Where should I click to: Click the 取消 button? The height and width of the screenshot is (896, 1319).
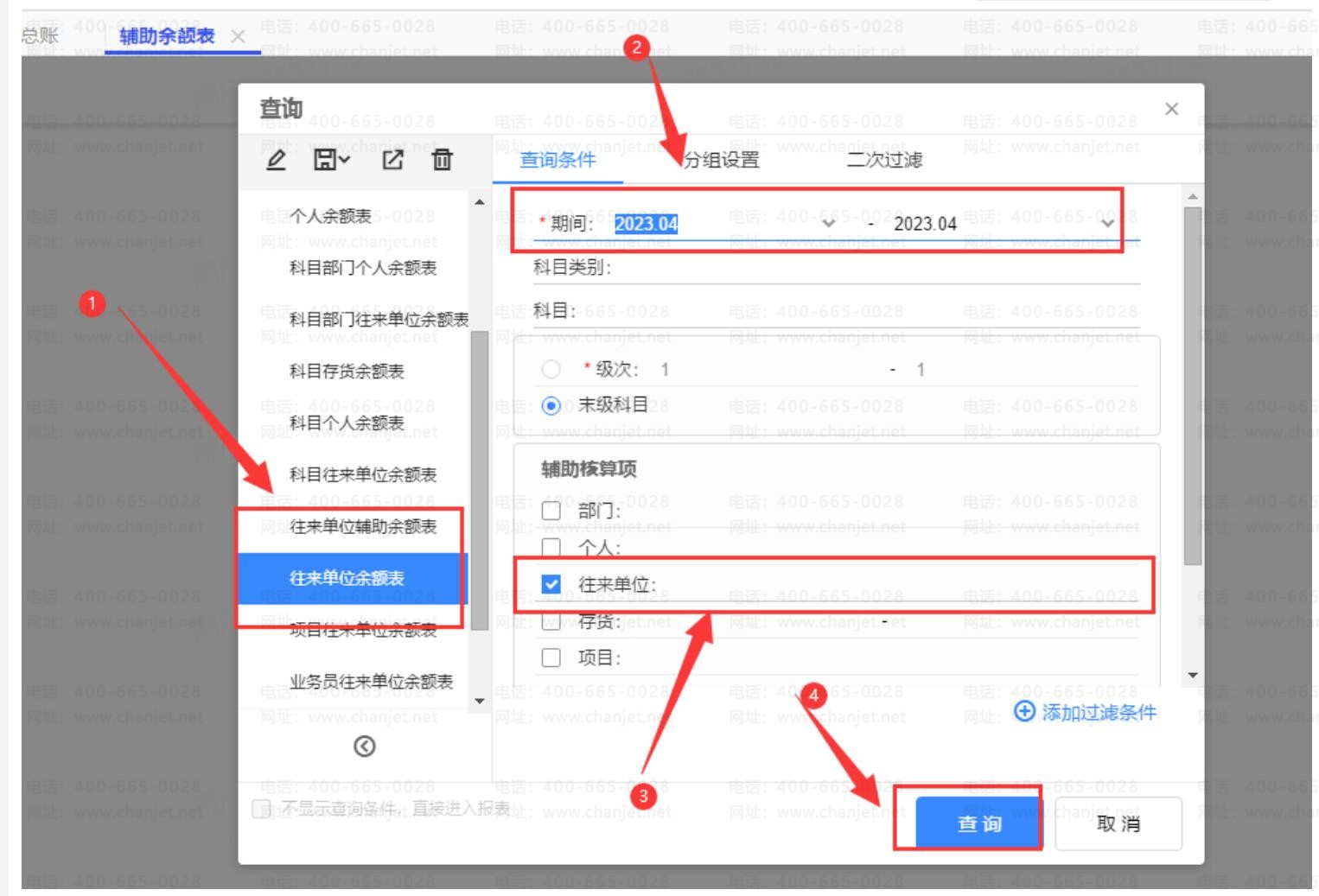coord(1118,823)
